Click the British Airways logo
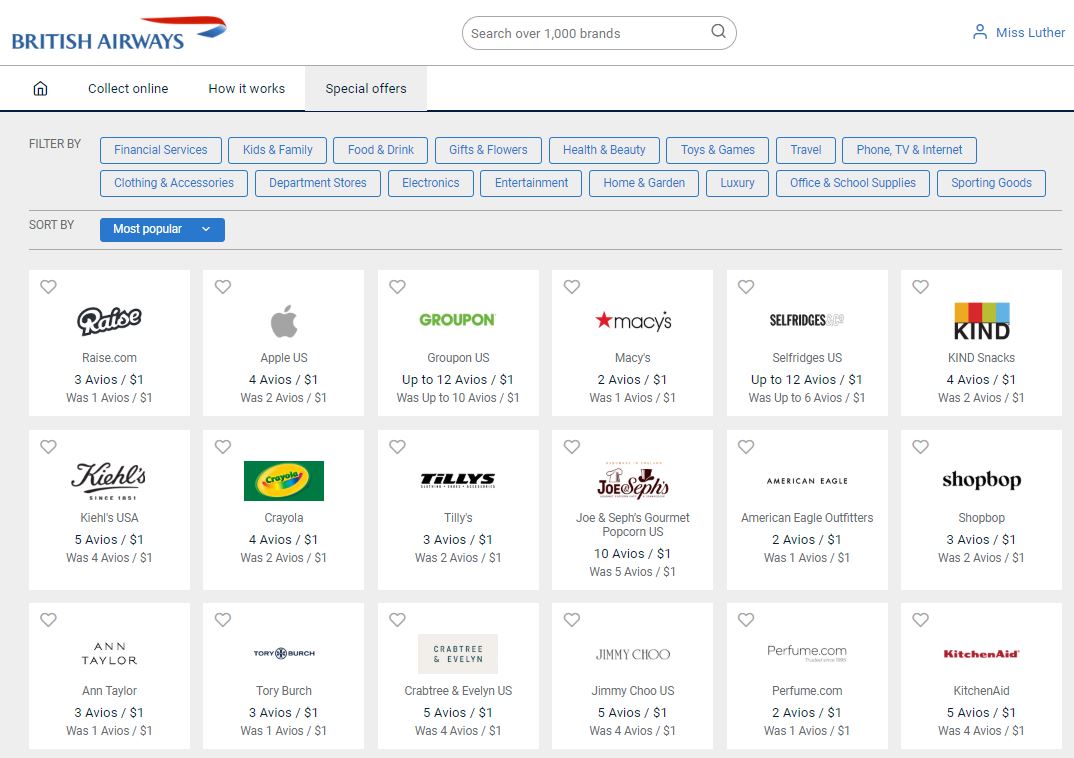The width and height of the screenshot is (1074, 758). [x=118, y=34]
